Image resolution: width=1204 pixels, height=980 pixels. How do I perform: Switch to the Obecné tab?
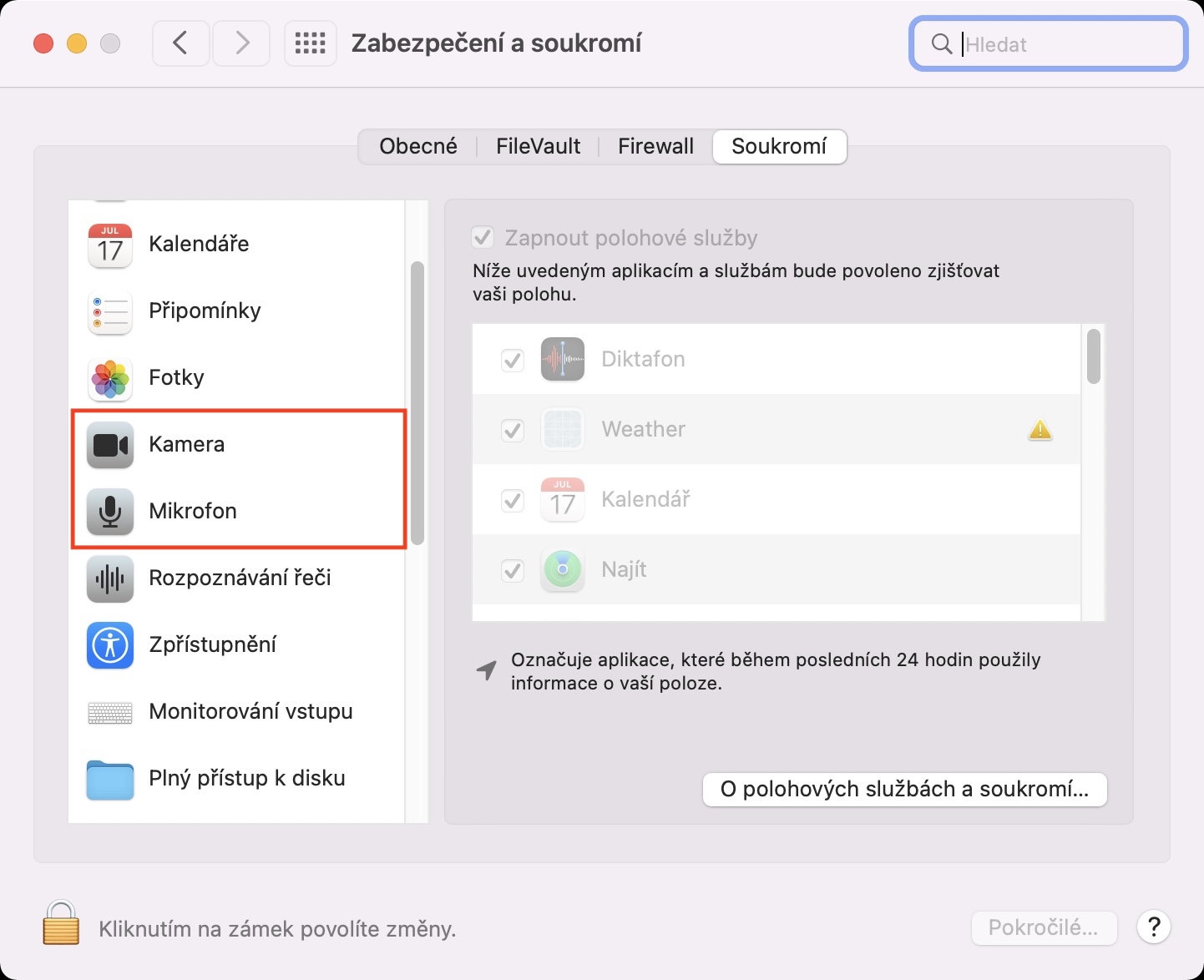click(x=418, y=147)
